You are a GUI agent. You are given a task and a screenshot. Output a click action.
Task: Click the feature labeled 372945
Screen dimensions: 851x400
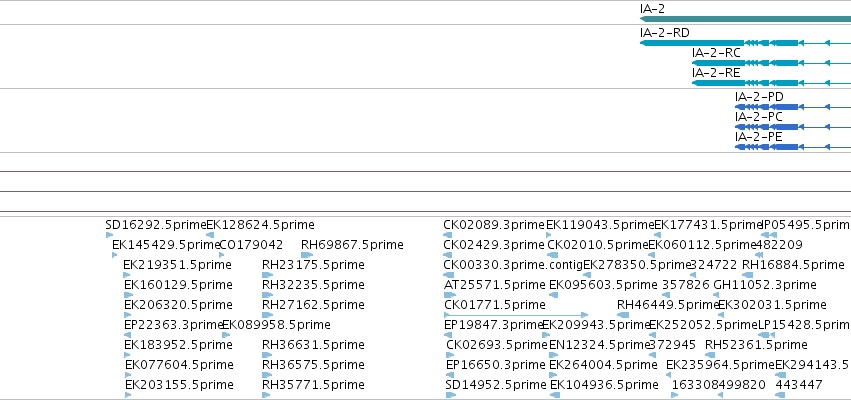(x=673, y=345)
